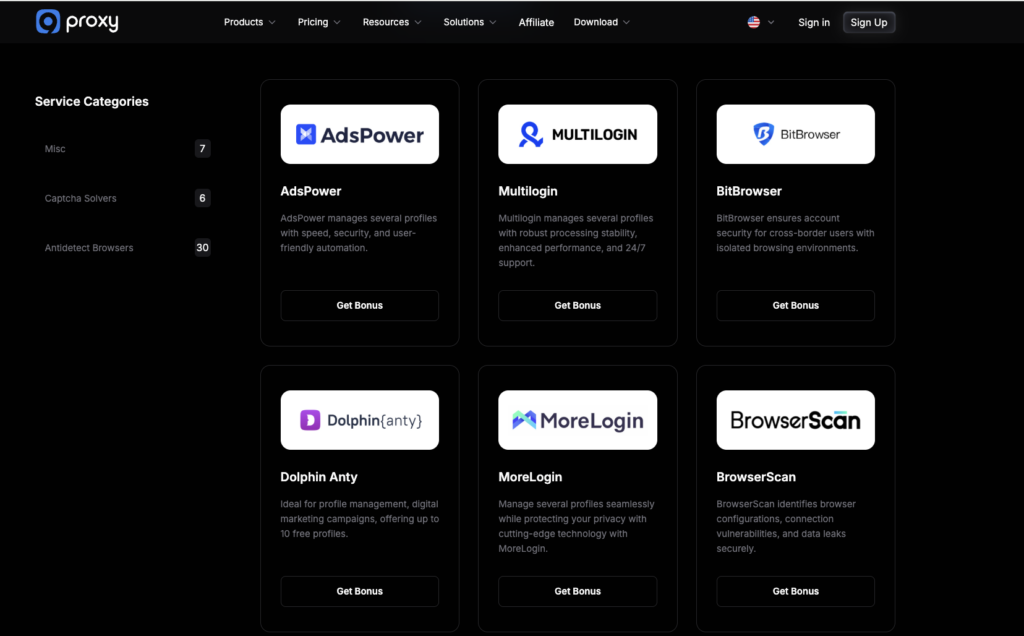Click MoreLogin description about cutting-edge technology
Screen dimensions: 1024x636
(x=576, y=526)
